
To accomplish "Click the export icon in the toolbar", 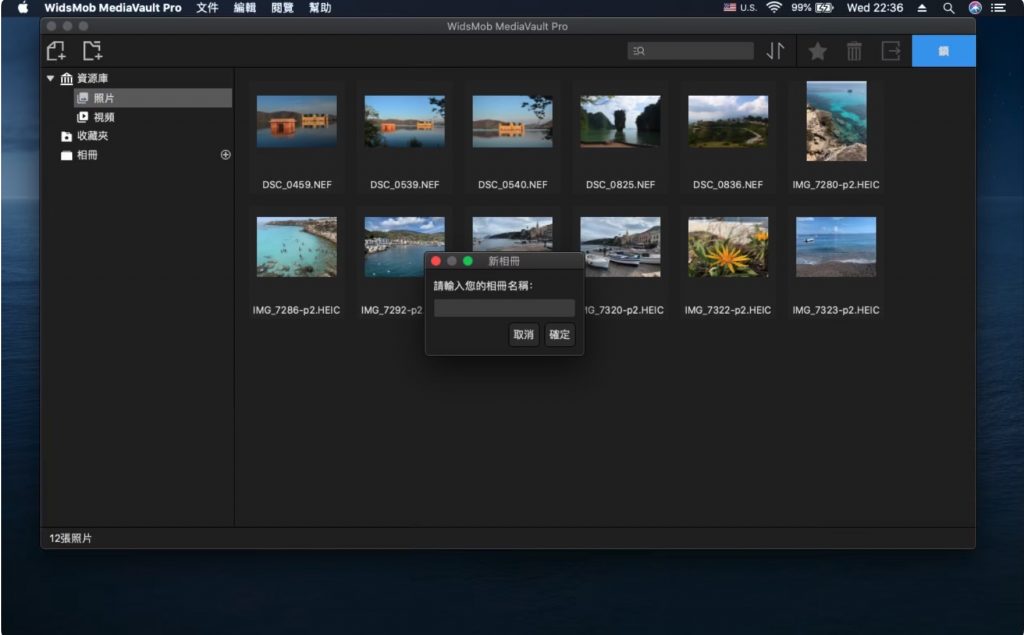I will point(892,50).
